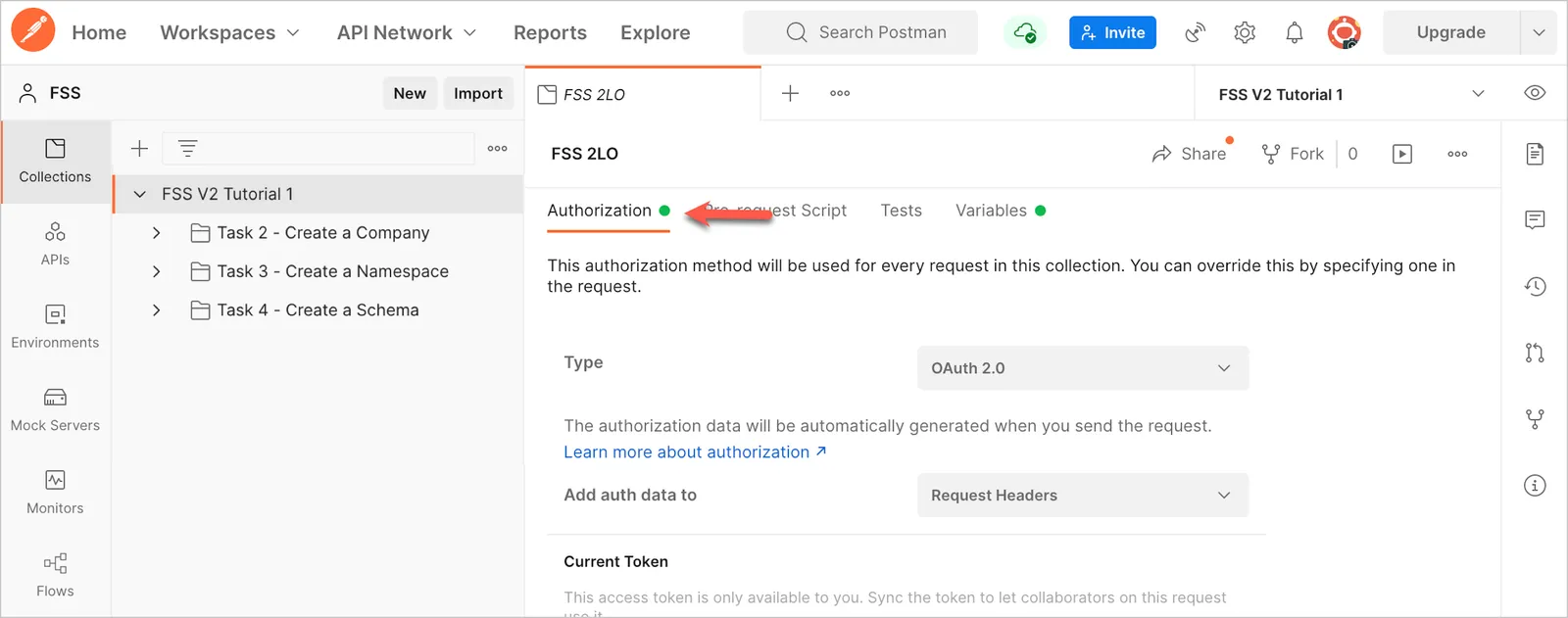This screenshot has height=618, width=1568.
Task: Open the API Network dropdown menu
Action: click(x=407, y=32)
